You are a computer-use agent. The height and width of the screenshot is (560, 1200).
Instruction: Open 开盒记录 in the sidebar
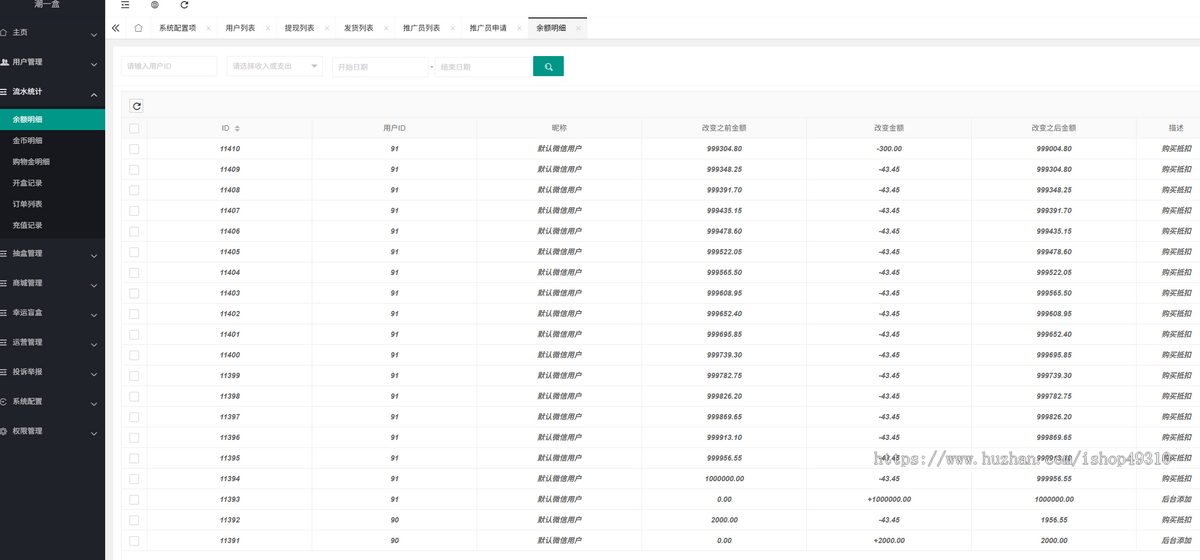click(52, 183)
